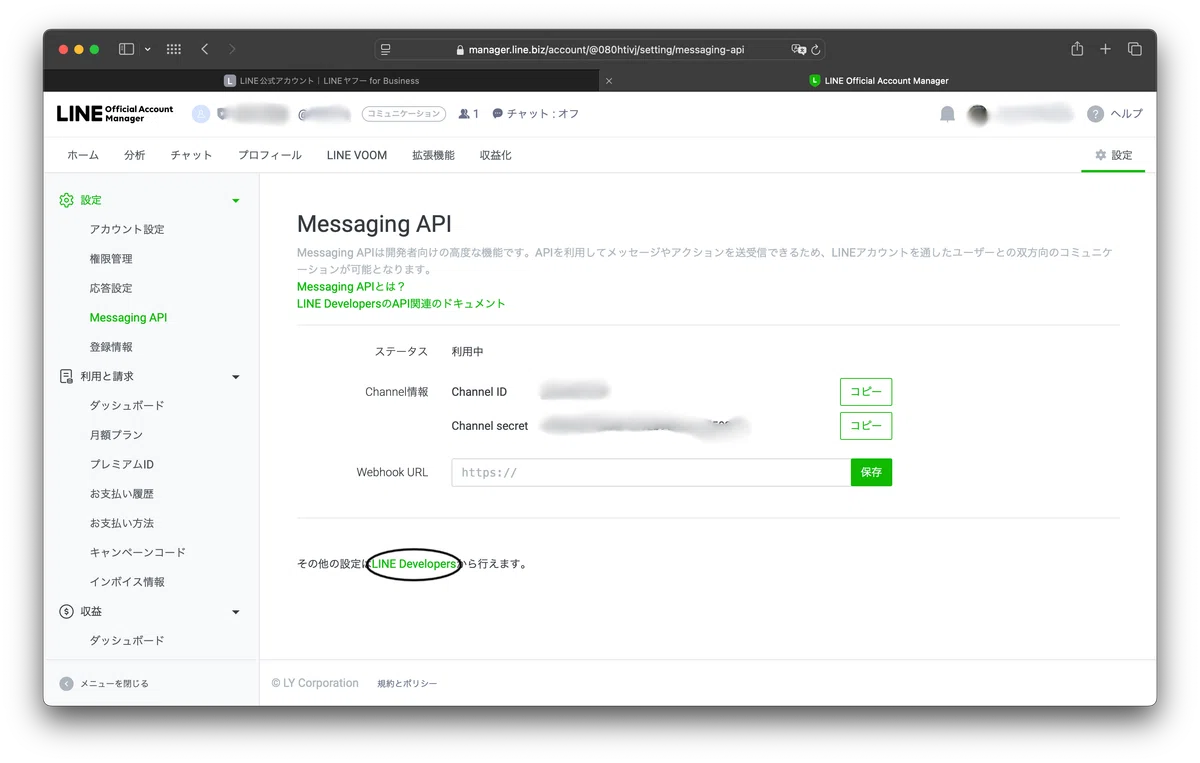Select 登録情報 in sidebar
Image resolution: width=1200 pixels, height=763 pixels.
point(111,347)
